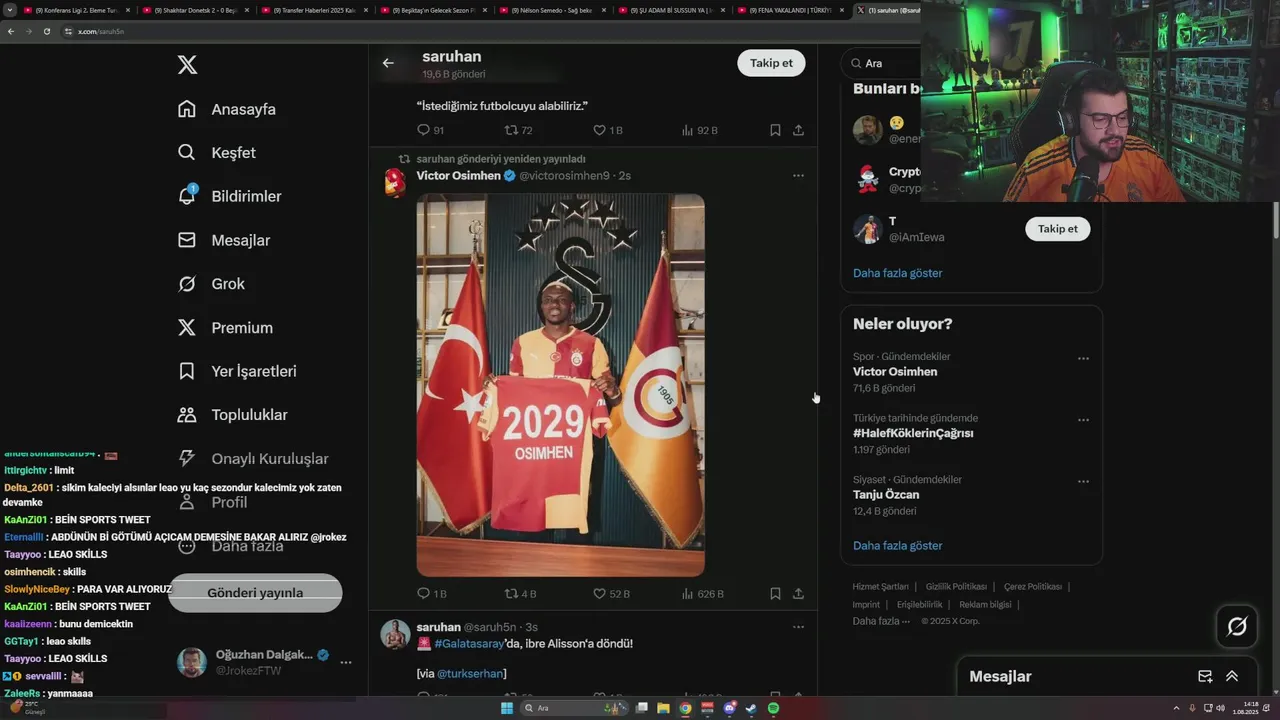The image size is (1280, 720).
Task: Bookmark the Osimhen post
Action: coord(775,593)
